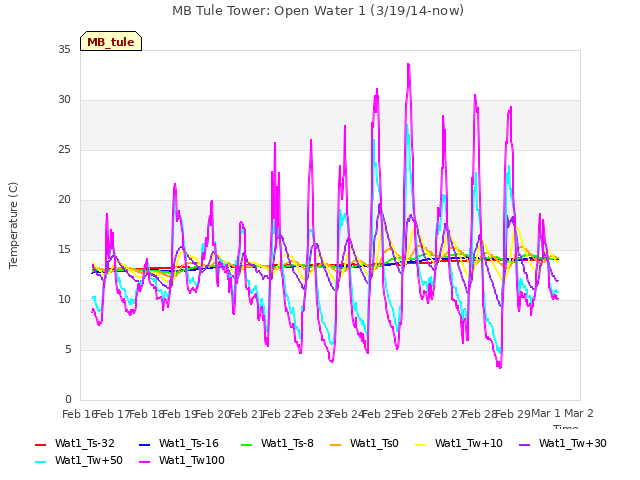Click the Temperature (C) axis label

click(13, 225)
